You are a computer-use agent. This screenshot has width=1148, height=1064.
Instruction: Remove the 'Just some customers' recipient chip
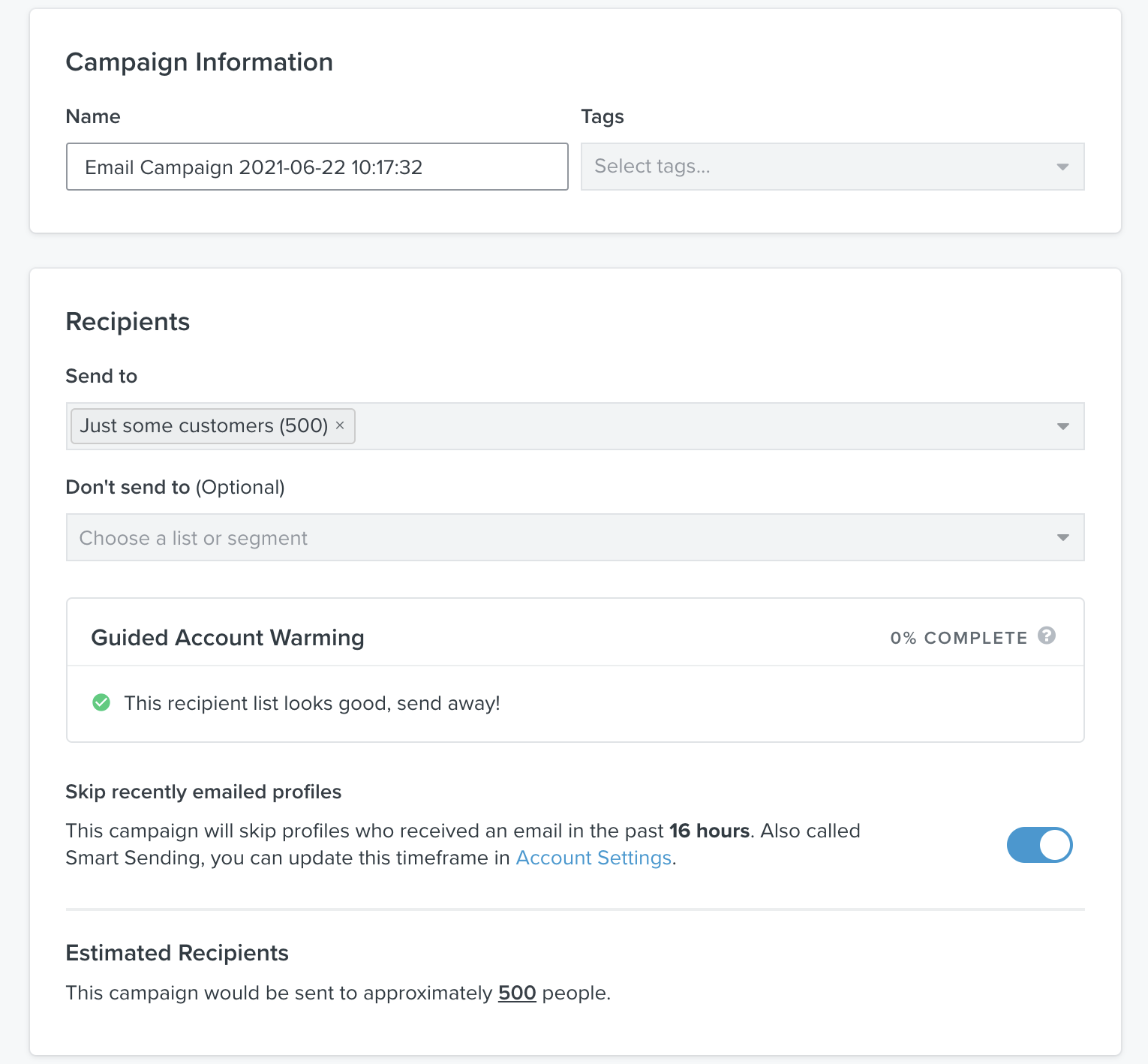click(340, 425)
